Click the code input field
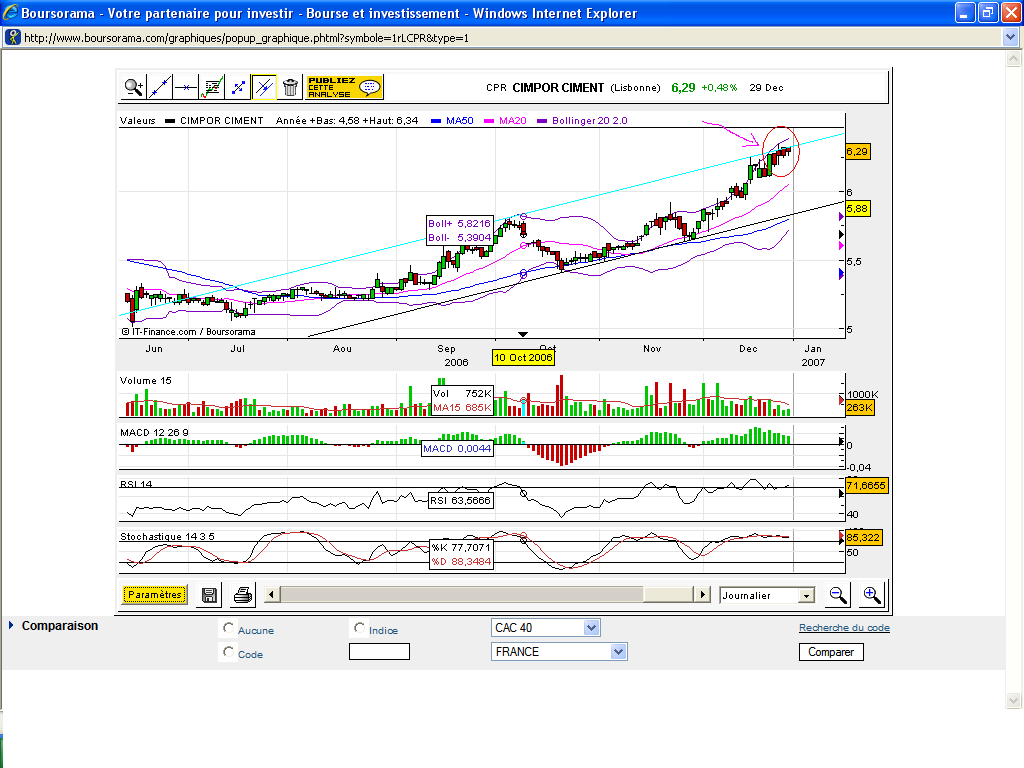This screenshot has height=768, width=1024. [379, 652]
